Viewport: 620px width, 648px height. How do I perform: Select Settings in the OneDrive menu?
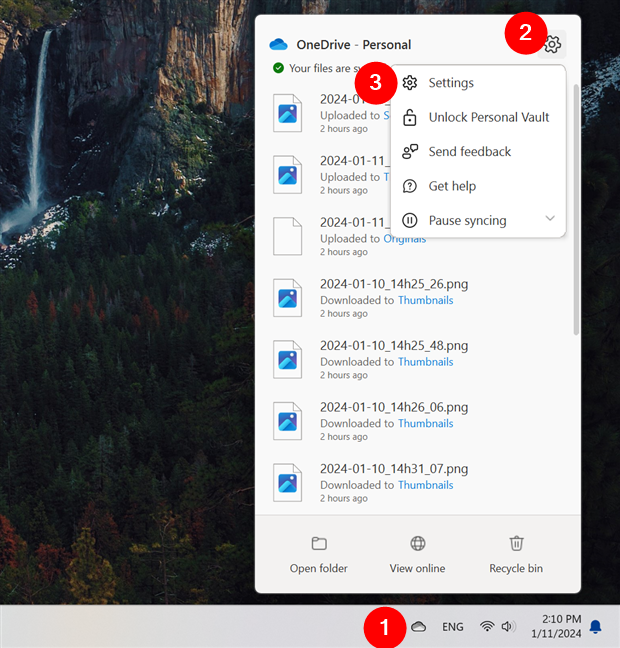[x=478, y=83]
